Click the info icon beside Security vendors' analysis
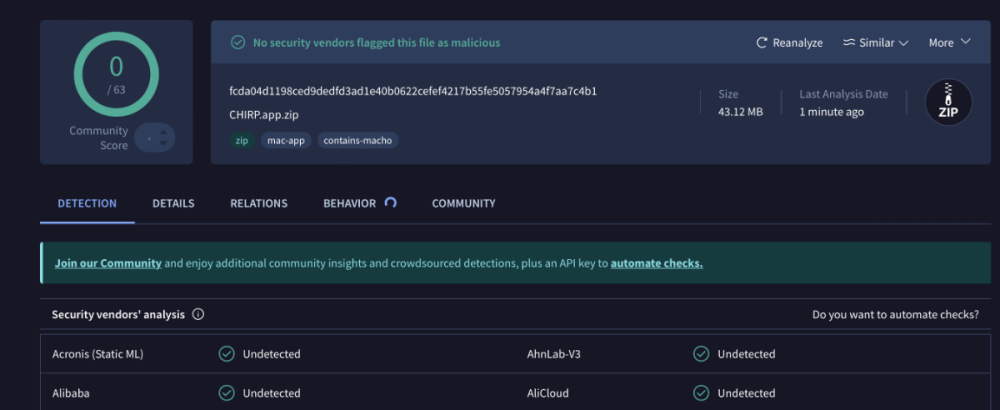The height and width of the screenshot is (410, 1000). click(x=198, y=314)
